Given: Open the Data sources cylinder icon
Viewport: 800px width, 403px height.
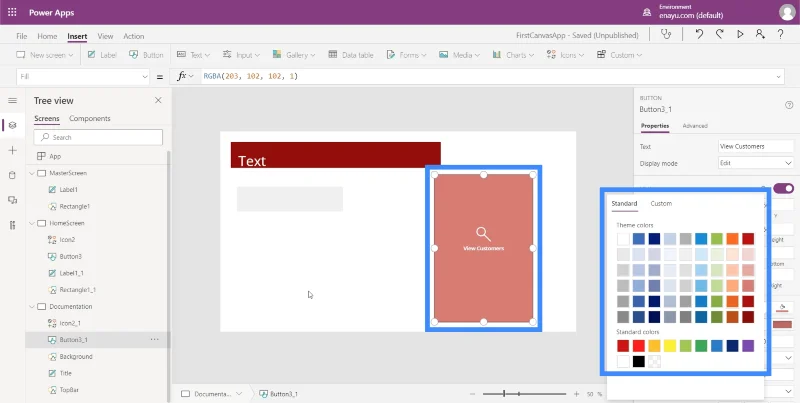Looking at the screenshot, I should tap(12, 175).
